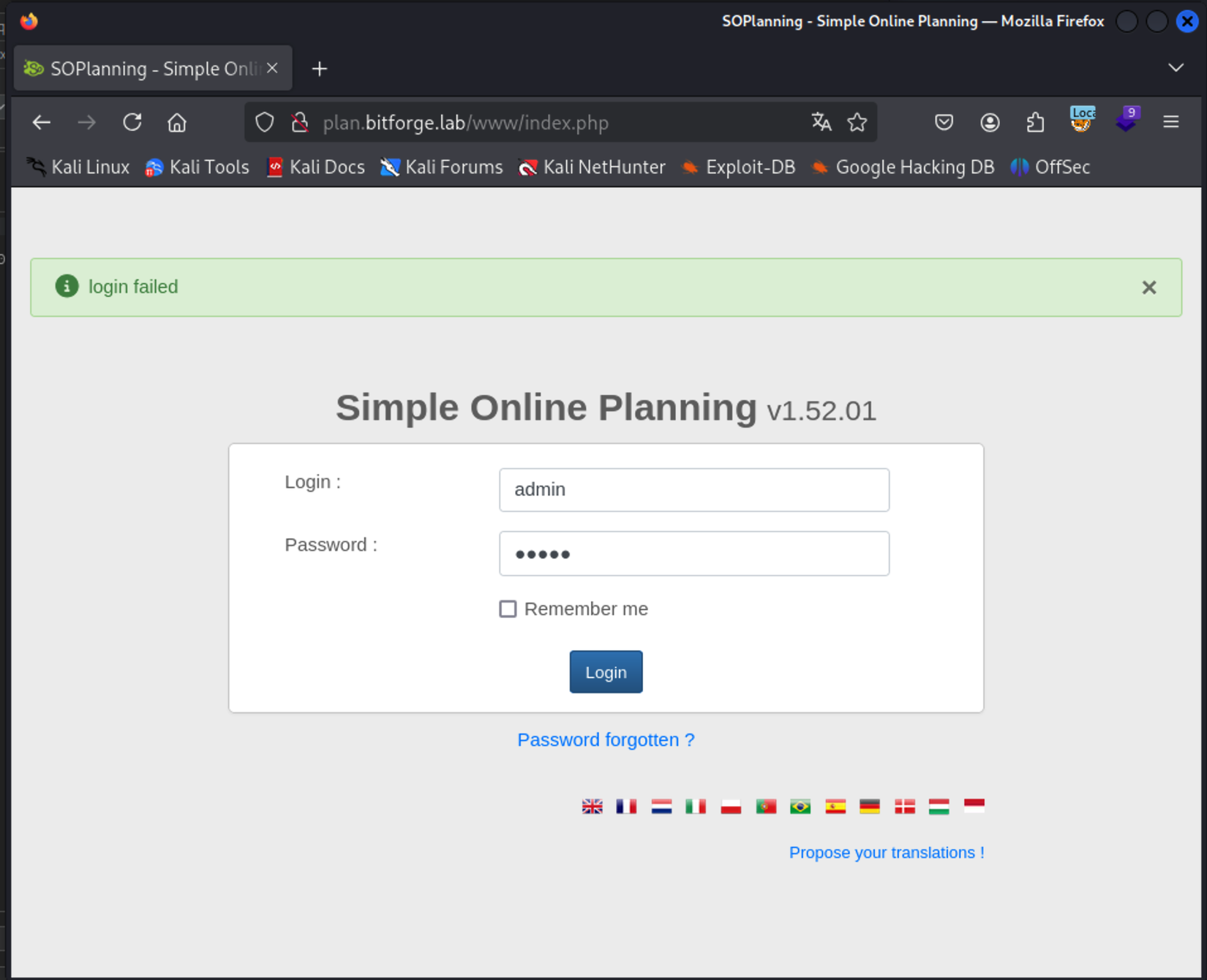
Task: Open the Firefox hamburger menu
Action: (1171, 122)
